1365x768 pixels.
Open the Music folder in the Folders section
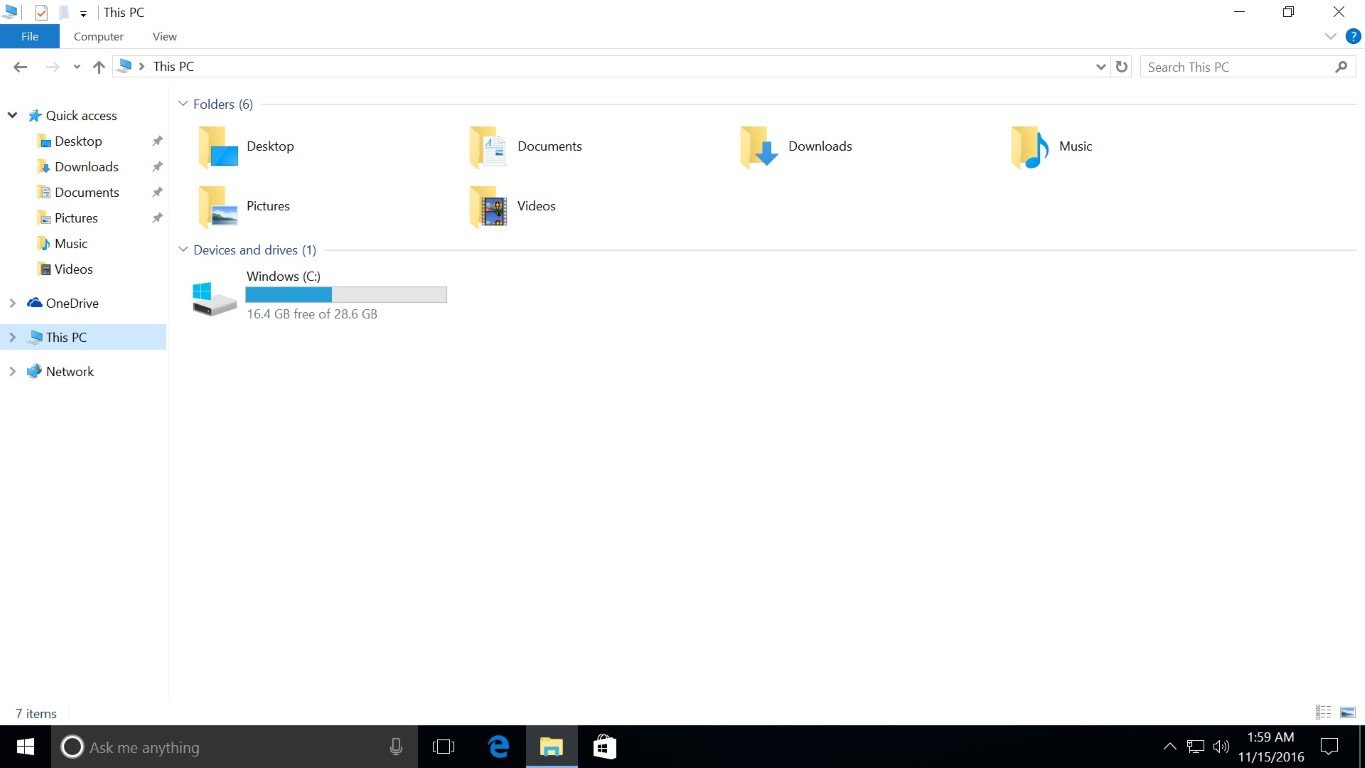(1052, 146)
